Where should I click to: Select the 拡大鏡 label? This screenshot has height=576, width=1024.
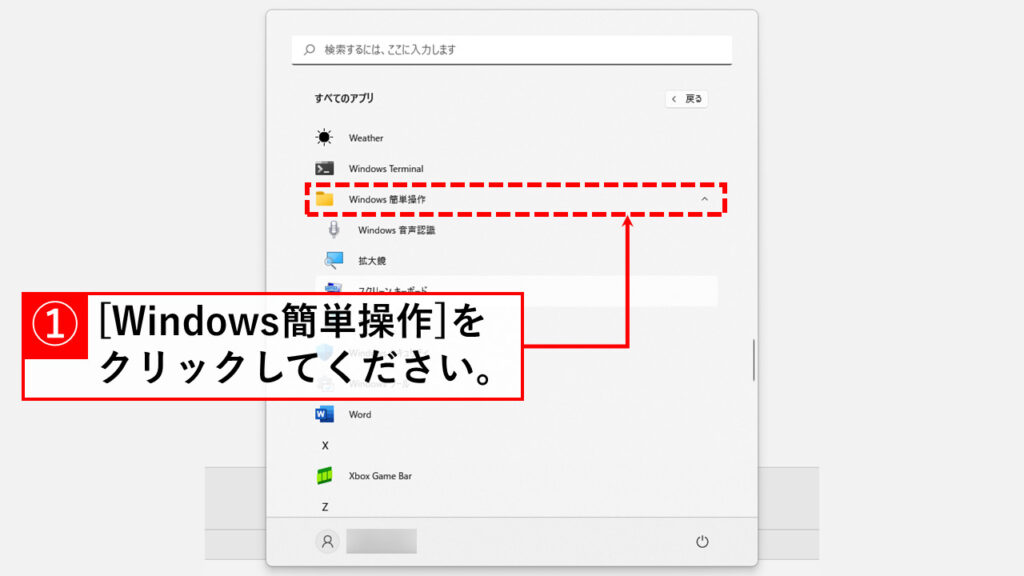[x=372, y=261]
